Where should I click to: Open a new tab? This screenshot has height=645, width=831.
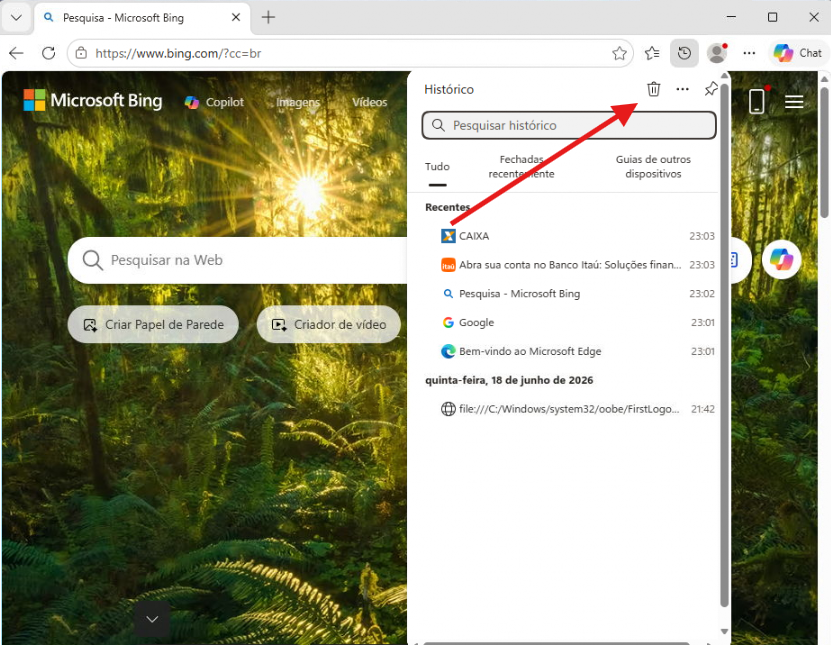click(268, 17)
